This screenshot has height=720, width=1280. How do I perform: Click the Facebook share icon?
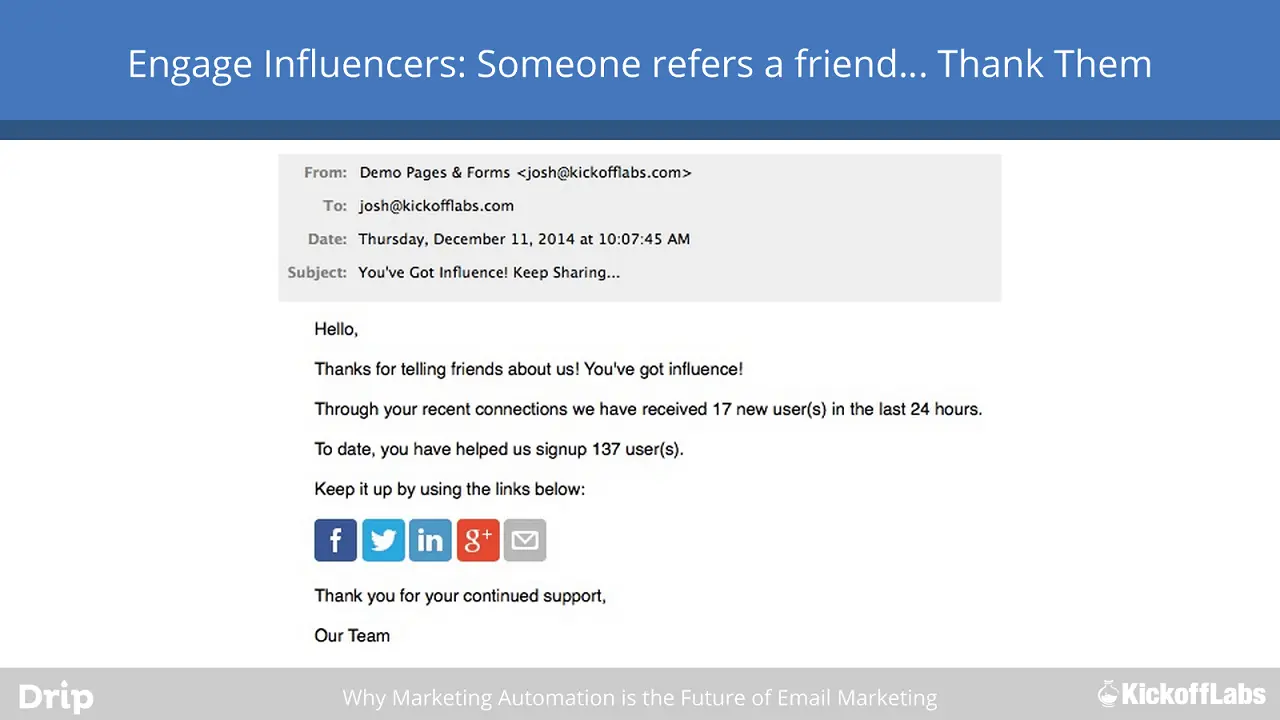335,540
